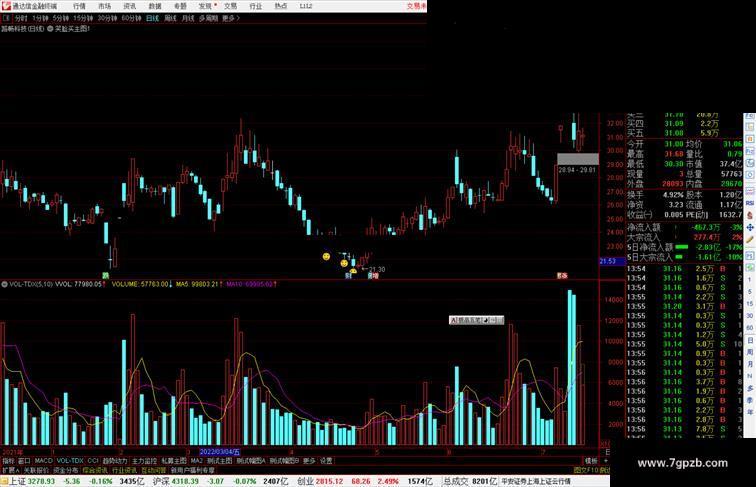The width and height of the screenshot is (756, 487).
Task: Click the green 跌 marker under the chart
Action: [106, 276]
